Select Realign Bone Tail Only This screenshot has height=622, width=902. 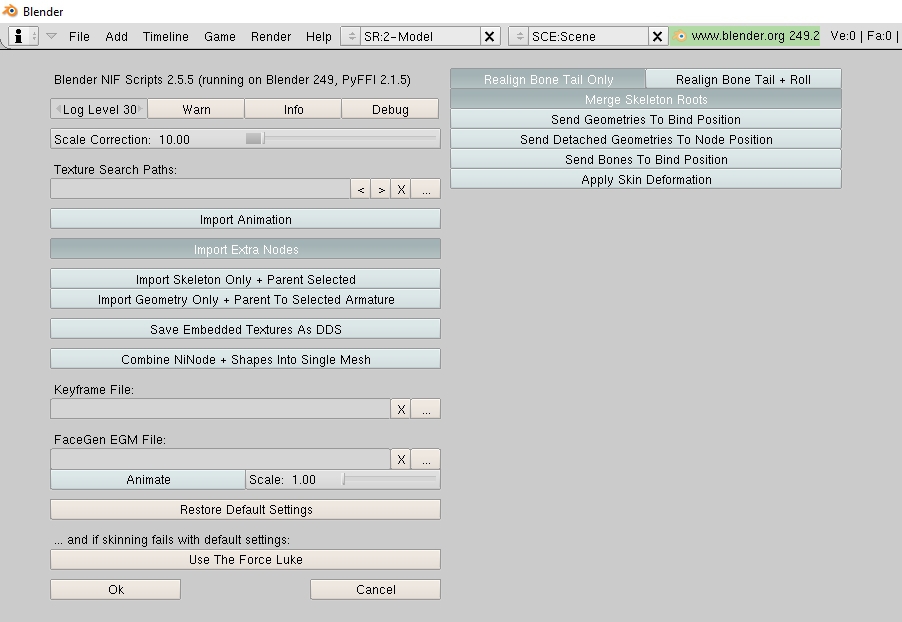548,79
